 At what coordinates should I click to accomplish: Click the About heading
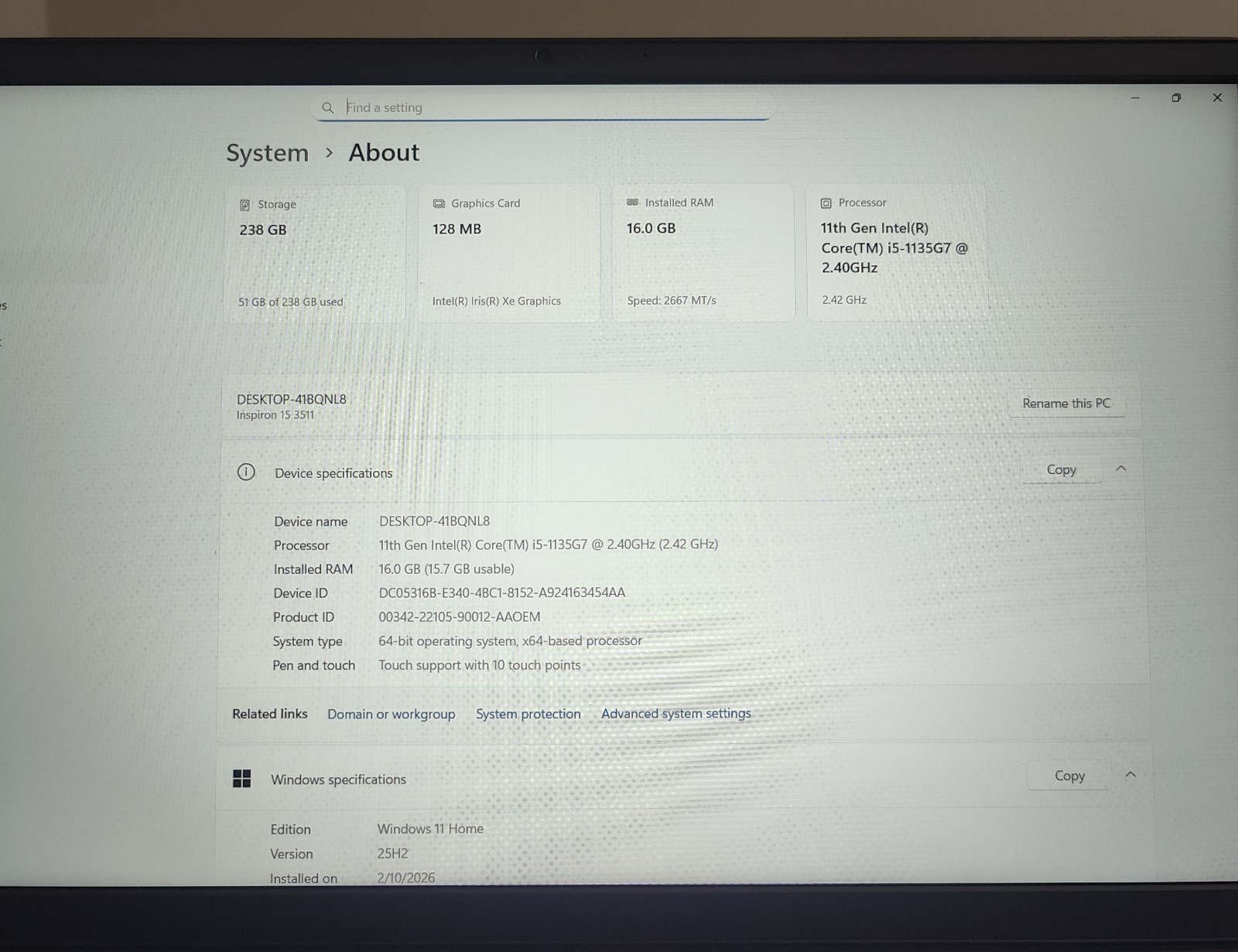coord(384,152)
